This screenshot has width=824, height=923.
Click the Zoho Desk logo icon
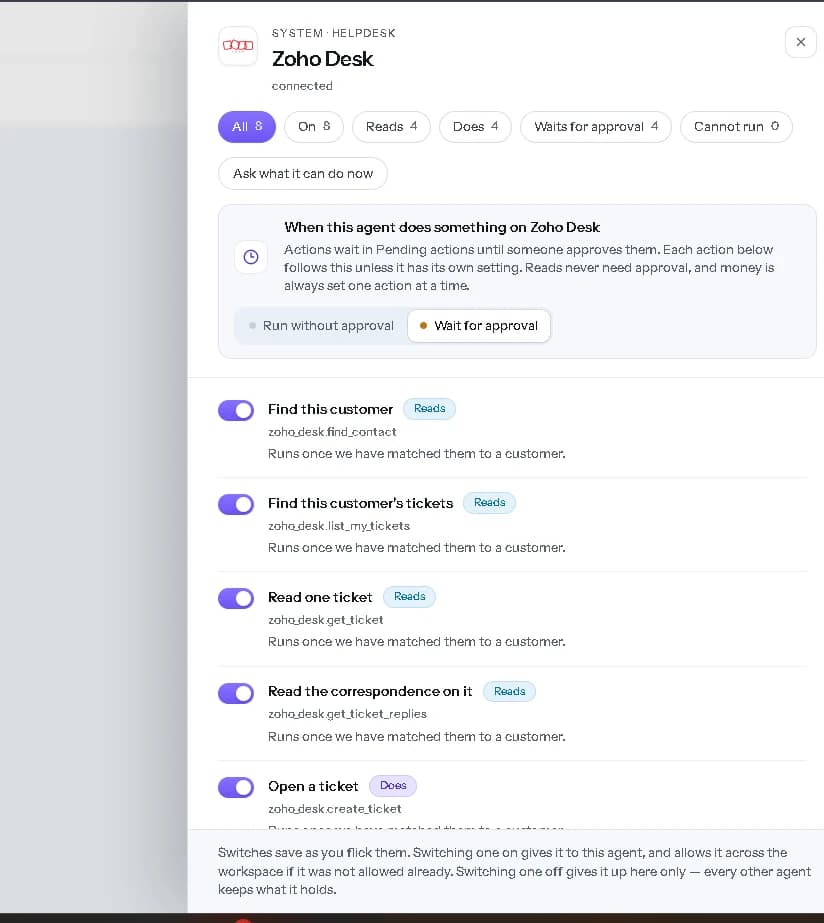(x=238, y=46)
